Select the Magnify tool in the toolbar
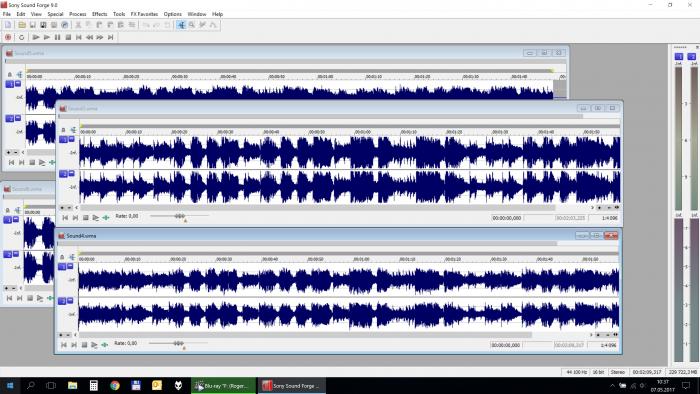This screenshot has width=700, height=394. click(x=192, y=25)
